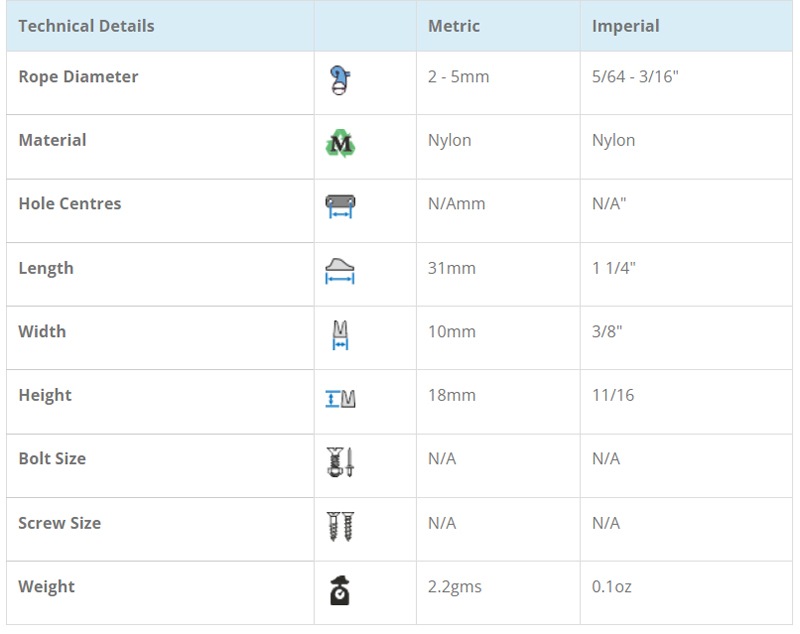The height and width of the screenshot is (634, 800).
Task: Click the Imperial column header
Action: [625, 26]
